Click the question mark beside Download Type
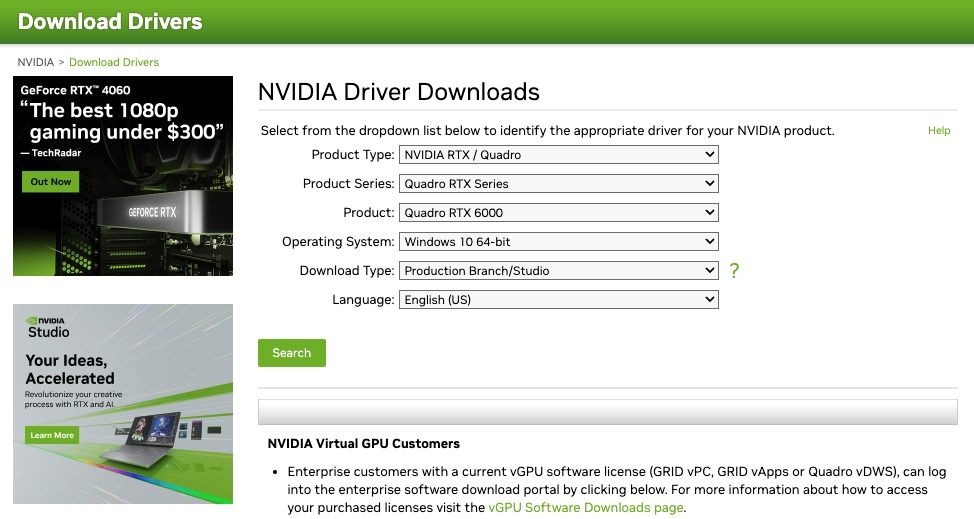This screenshot has width=974, height=519. point(734,271)
